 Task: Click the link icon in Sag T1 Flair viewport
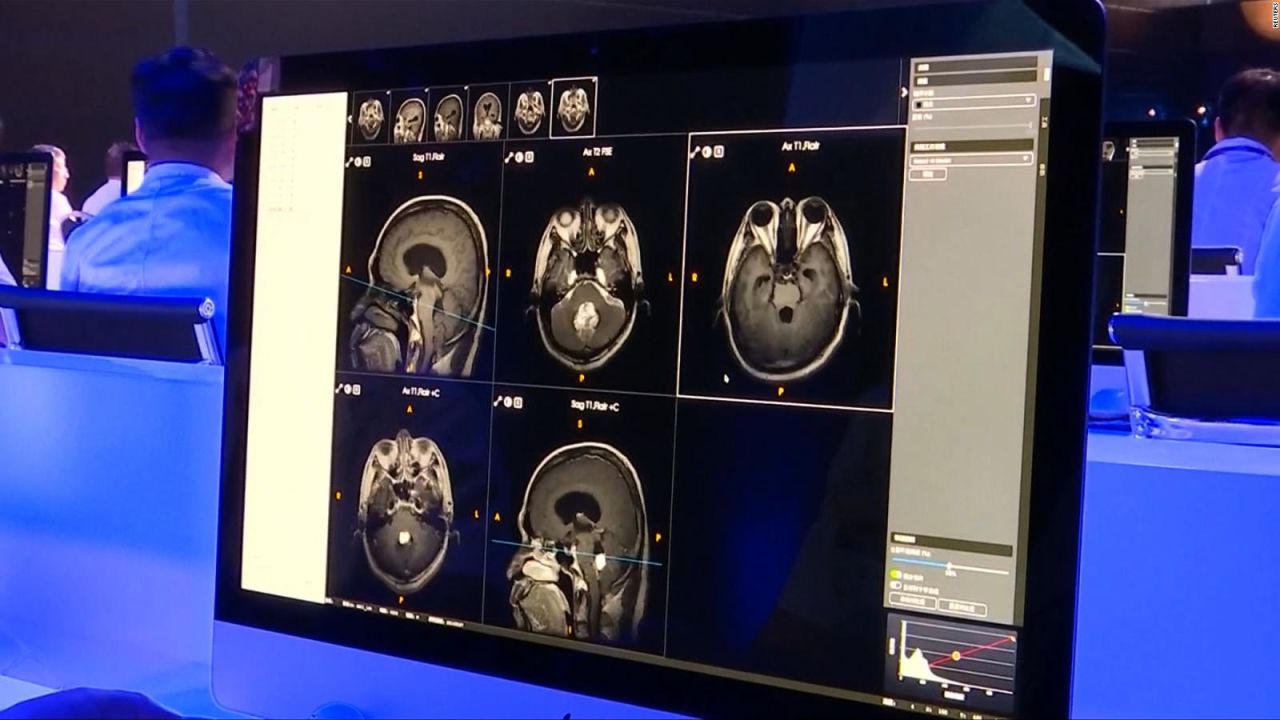click(349, 161)
